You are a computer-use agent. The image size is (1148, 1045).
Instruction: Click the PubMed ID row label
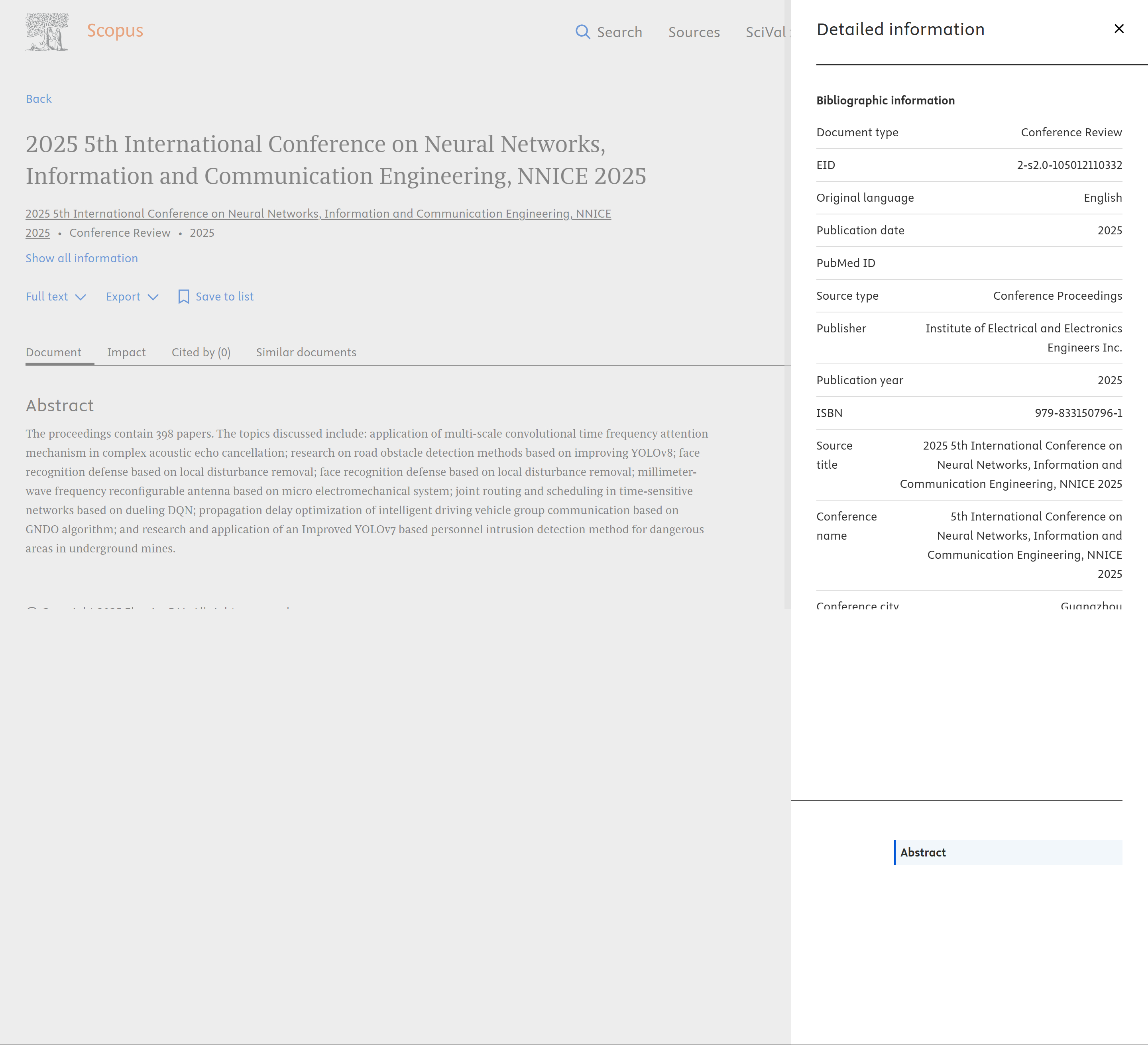click(845, 263)
